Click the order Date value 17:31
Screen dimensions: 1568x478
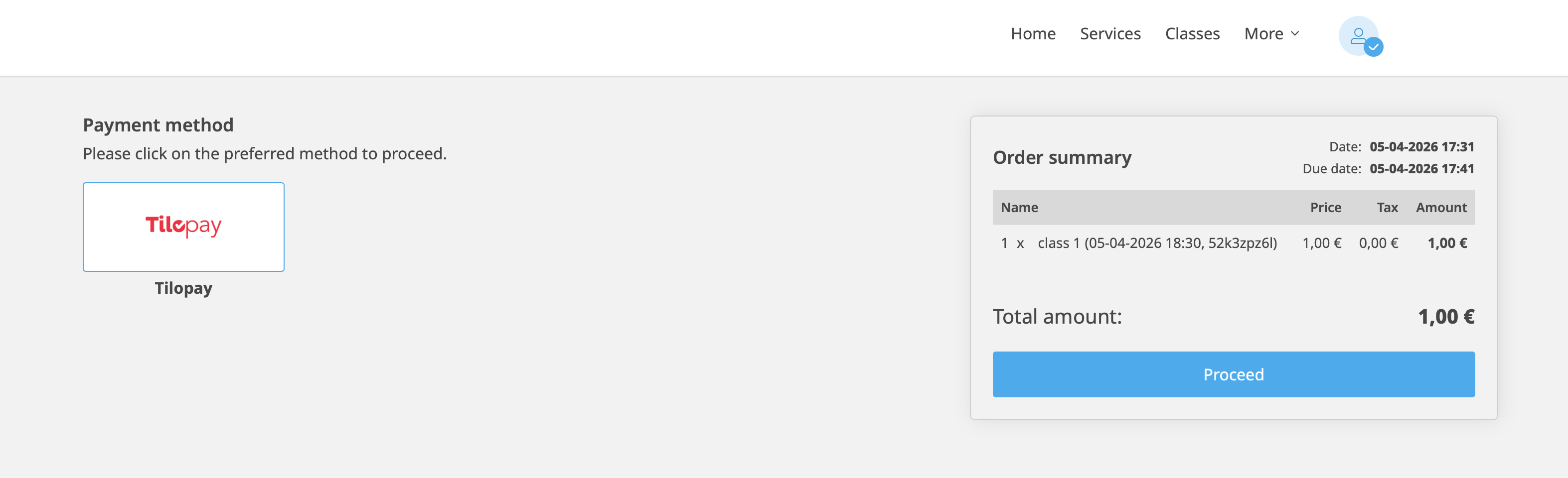[1421, 146]
